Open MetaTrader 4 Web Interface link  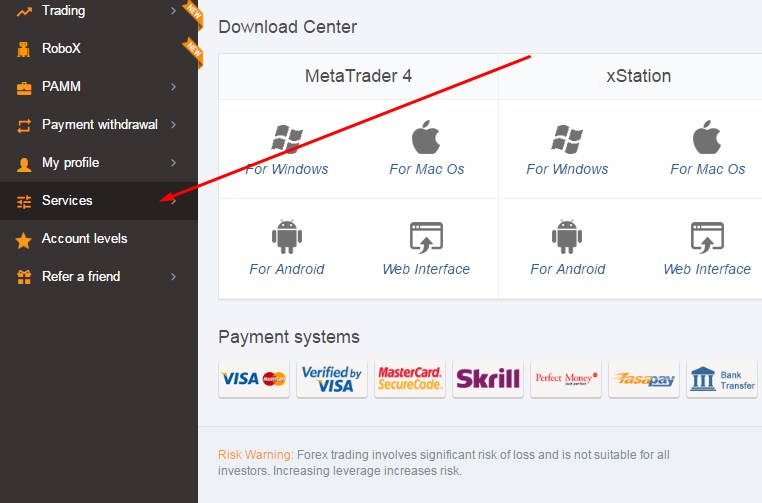pos(426,269)
